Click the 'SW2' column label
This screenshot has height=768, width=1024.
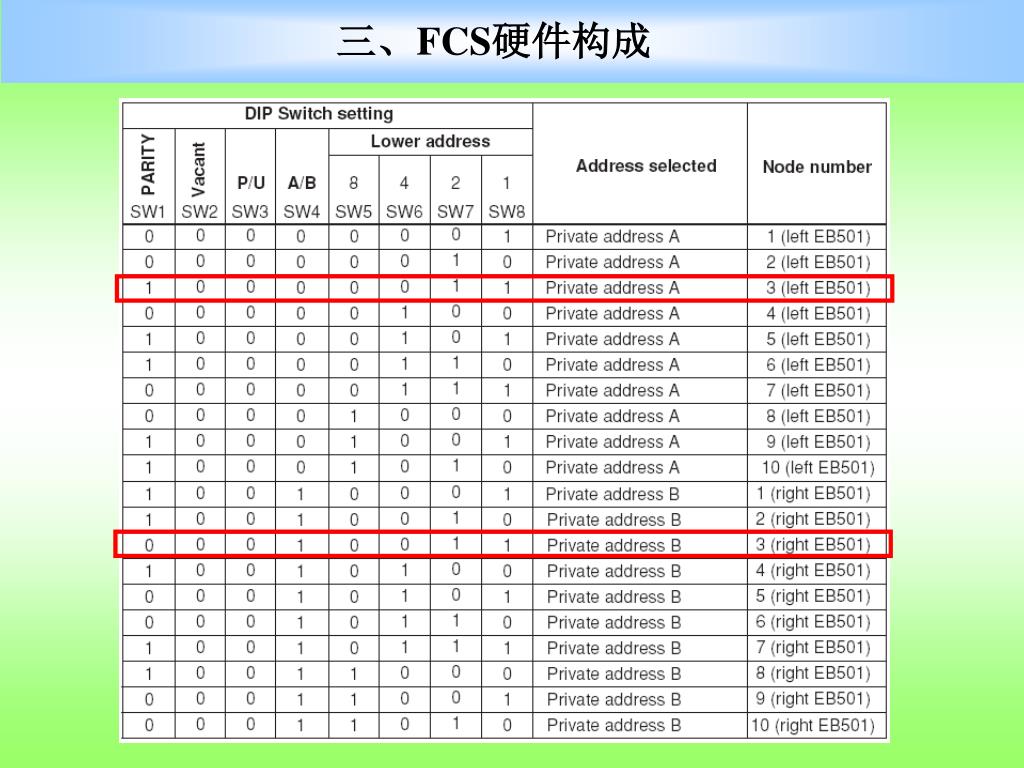coord(199,212)
